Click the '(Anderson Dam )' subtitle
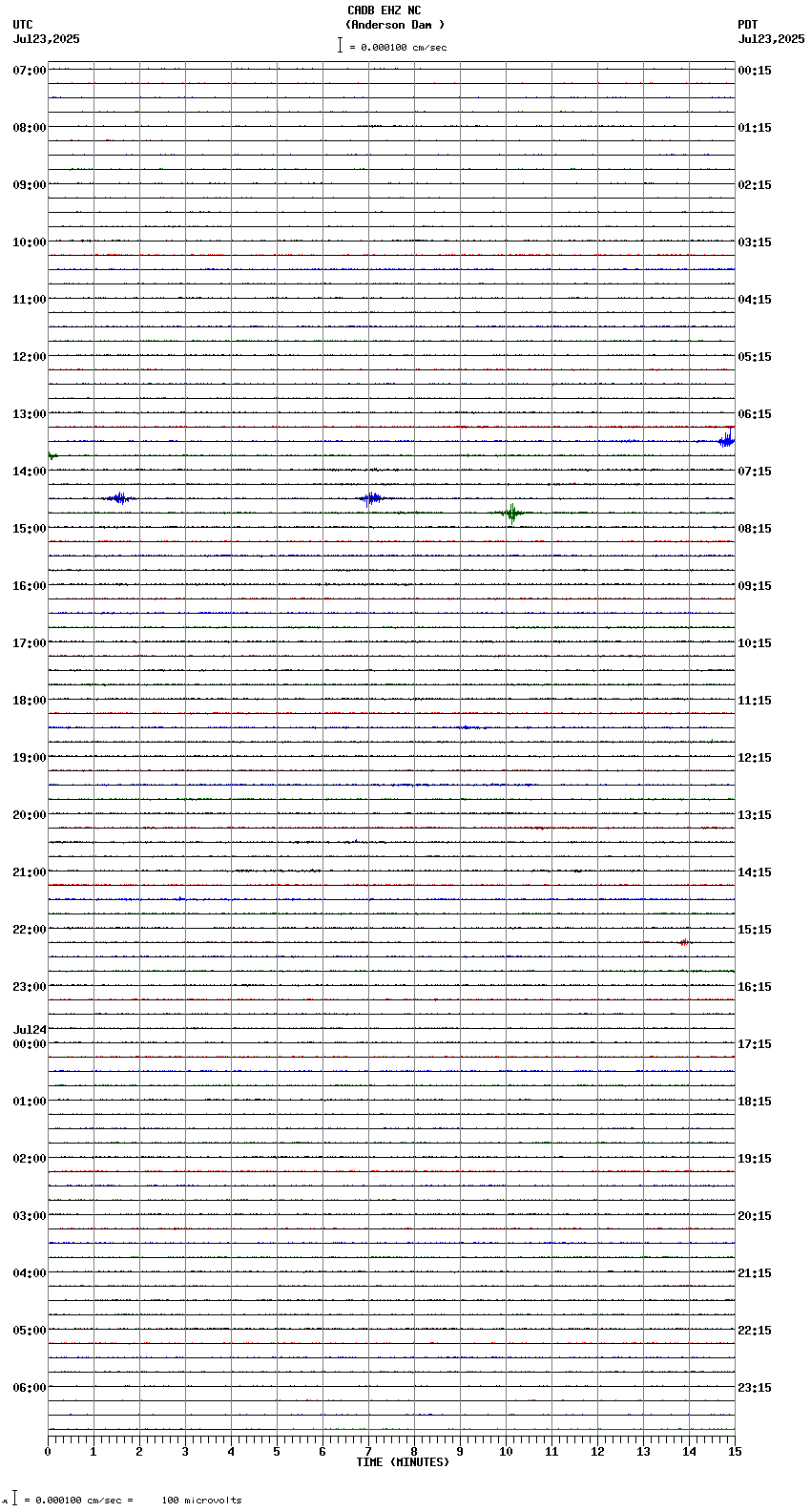Viewport: 811px width, 1512px height. pyautogui.click(x=395, y=25)
